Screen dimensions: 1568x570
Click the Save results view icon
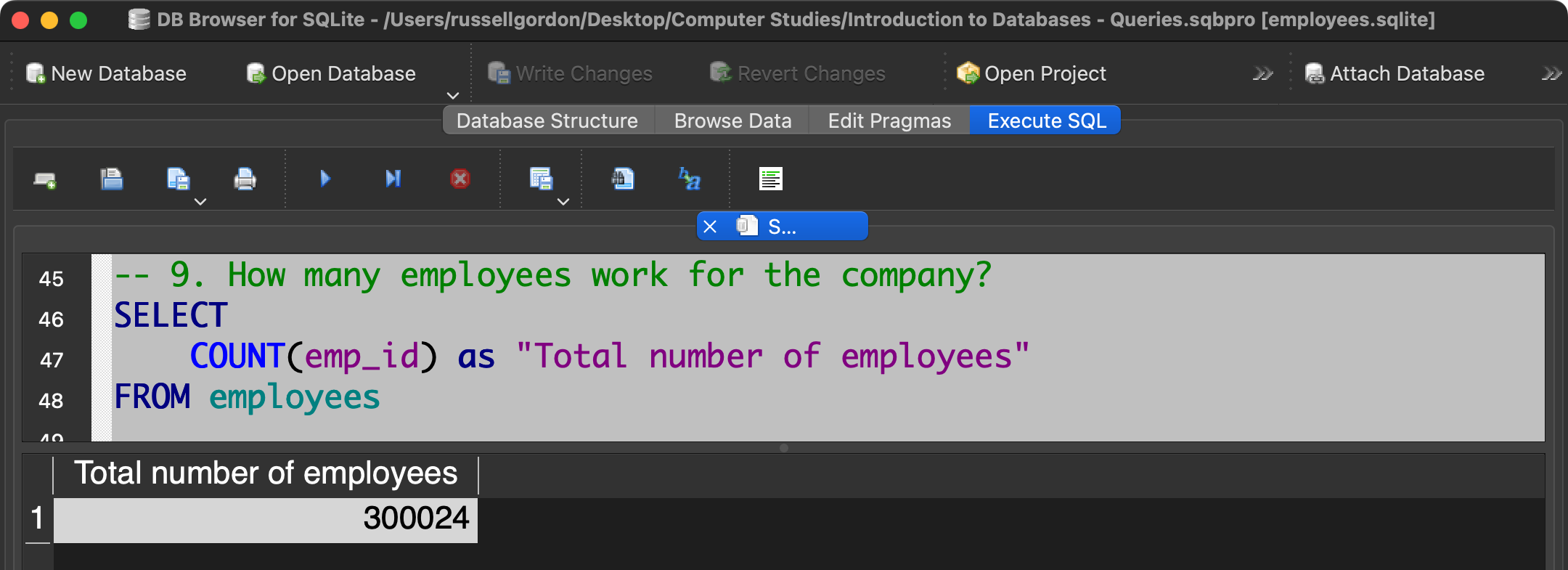point(541,179)
